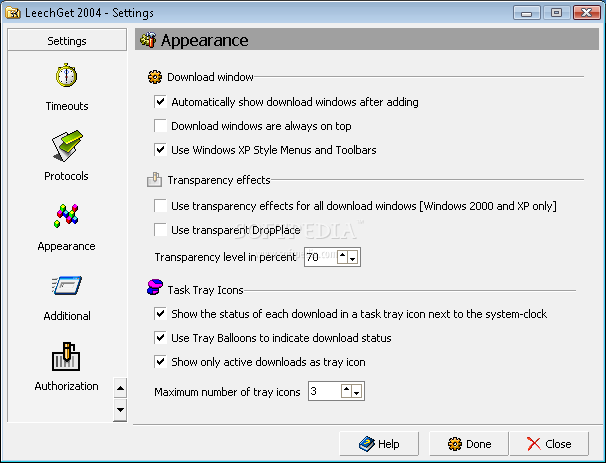Click the 'Transparency level in percent' label
Image resolution: width=606 pixels, height=463 pixels.
click(x=225, y=257)
